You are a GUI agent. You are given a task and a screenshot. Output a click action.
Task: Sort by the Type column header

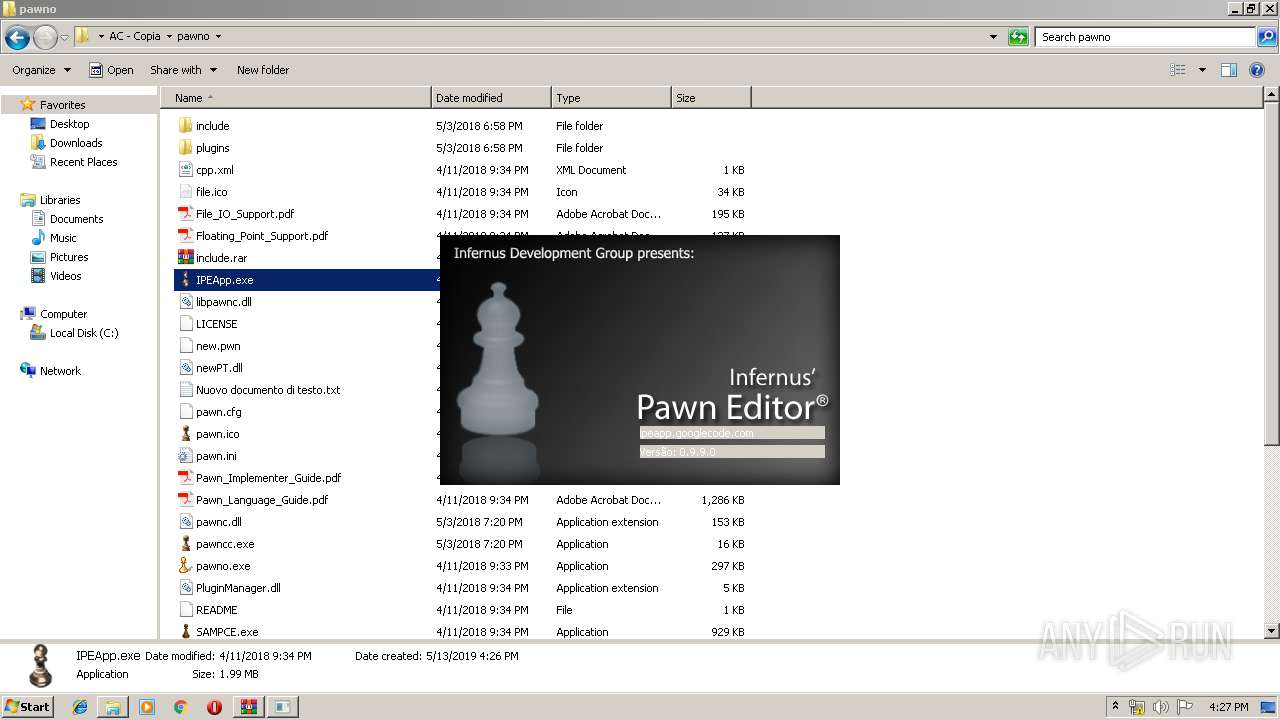611,98
